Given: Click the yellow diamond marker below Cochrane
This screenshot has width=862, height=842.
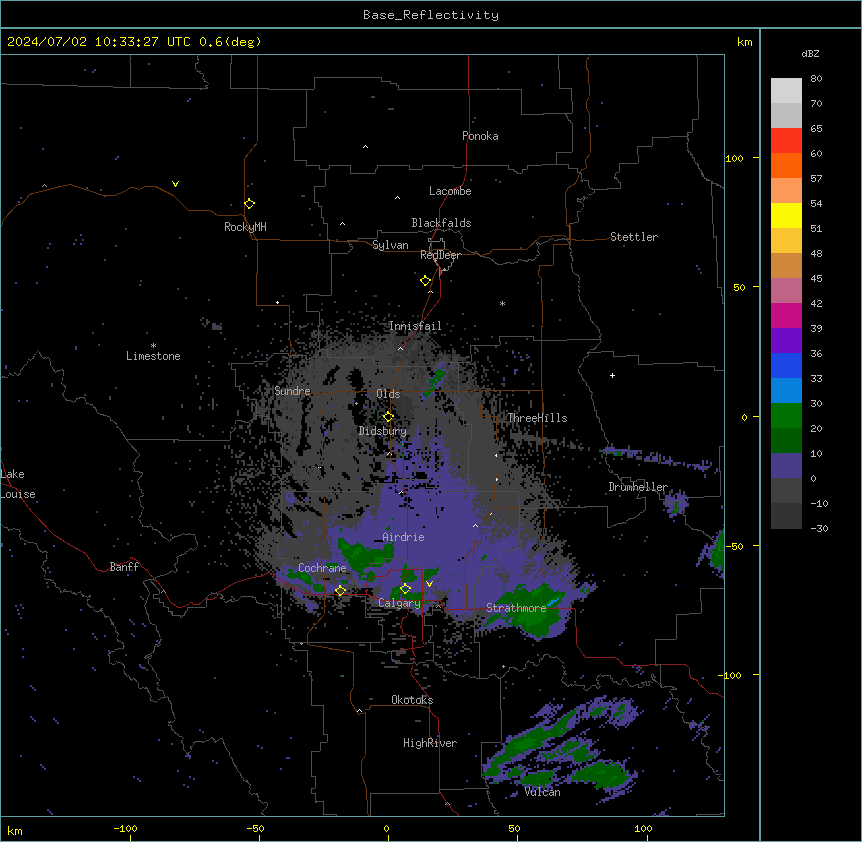Looking at the screenshot, I should [x=340, y=591].
